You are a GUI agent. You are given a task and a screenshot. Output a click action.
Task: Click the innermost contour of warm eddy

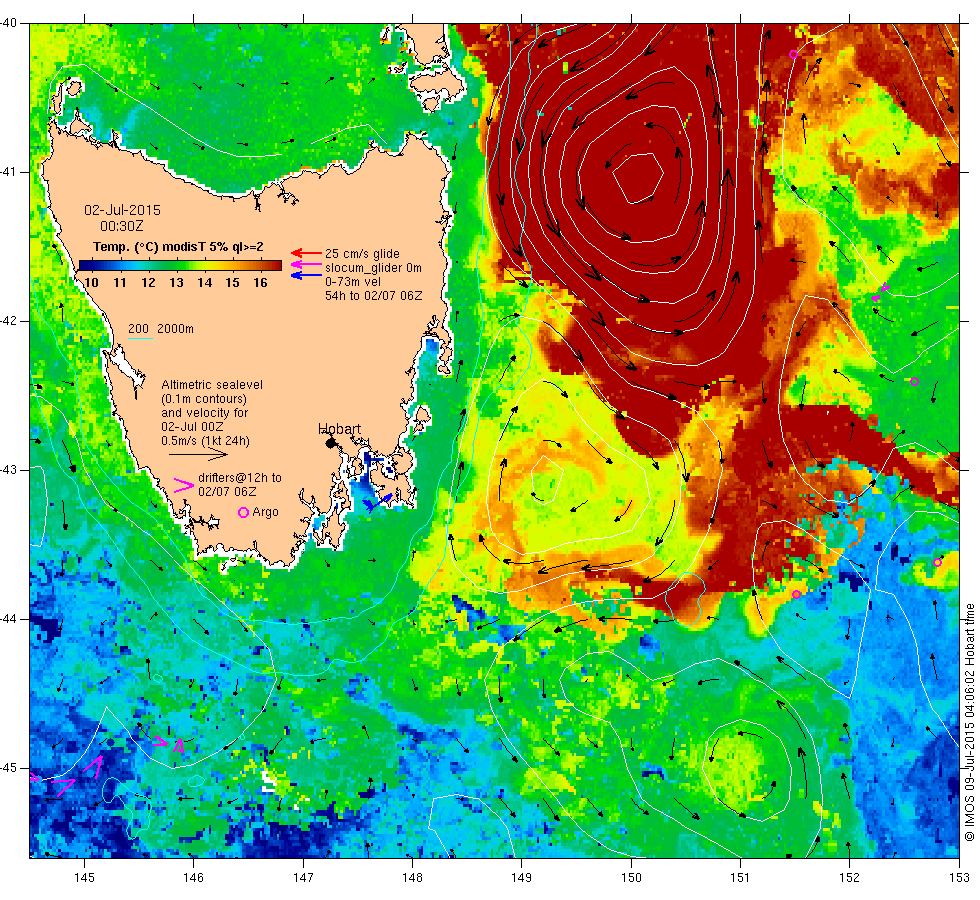coord(637,178)
